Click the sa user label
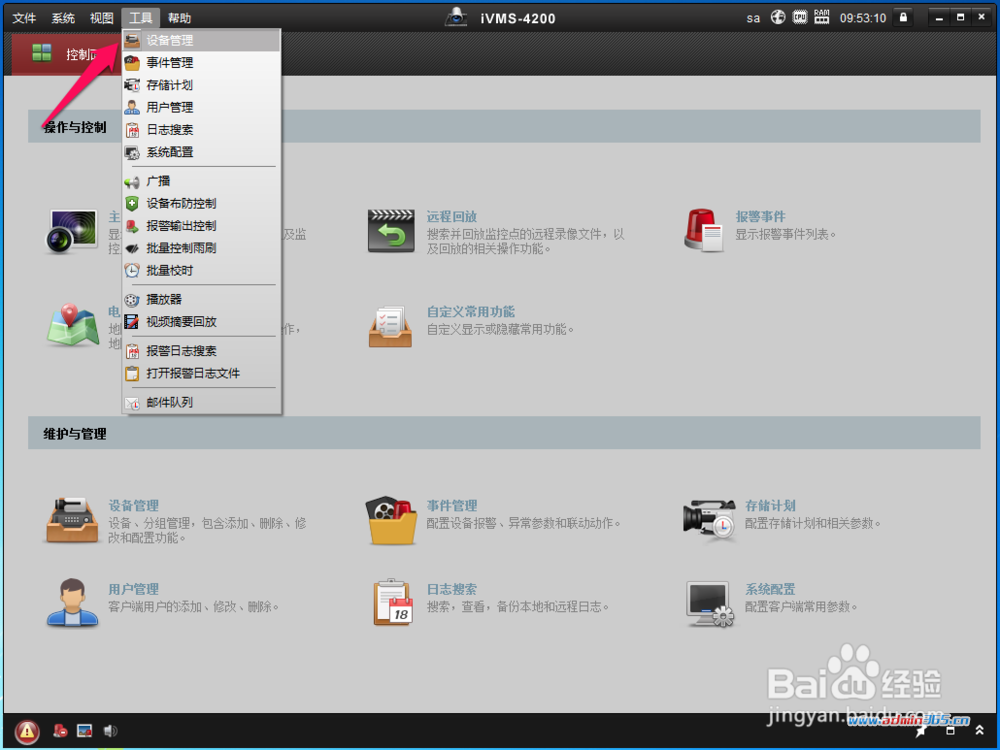Image resolution: width=1000 pixels, height=750 pixels. tap(753, 18)
